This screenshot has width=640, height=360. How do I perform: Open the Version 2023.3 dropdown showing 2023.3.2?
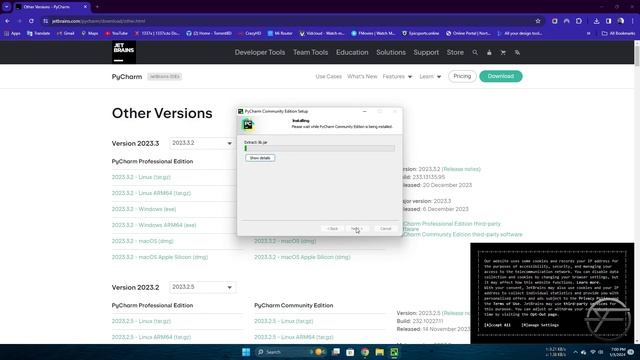pyautogui.click(x=202, y=143)
